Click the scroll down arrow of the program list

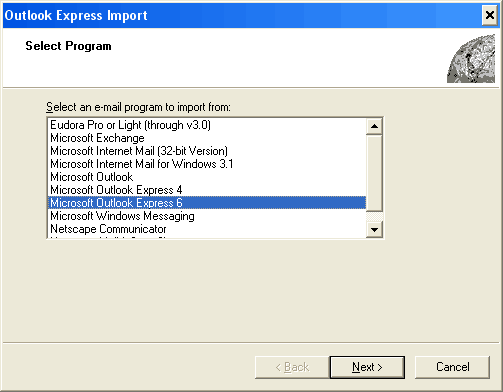click(x=374, y=230)
